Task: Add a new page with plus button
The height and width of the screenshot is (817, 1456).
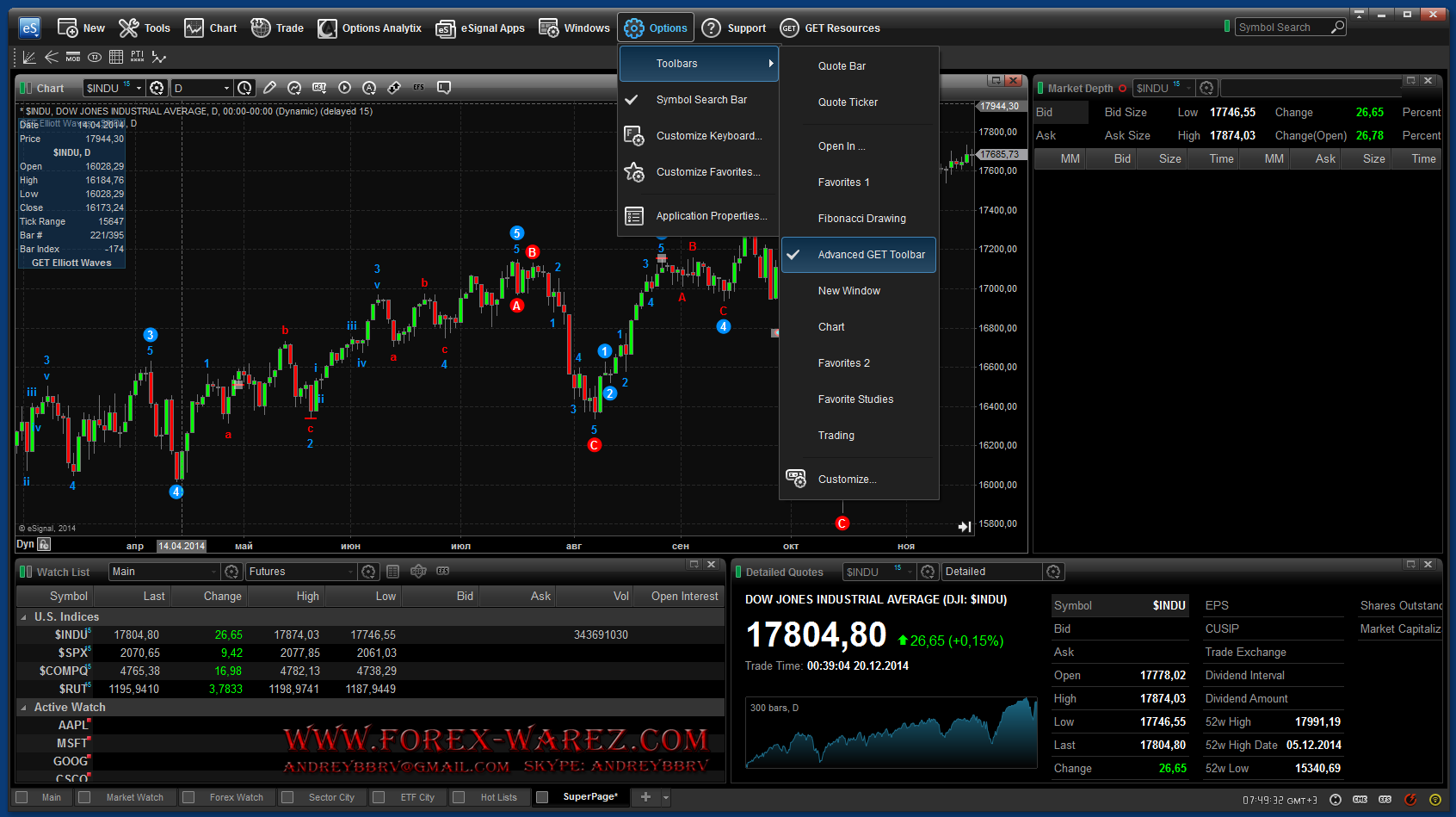Action: (x=645, y=797)
